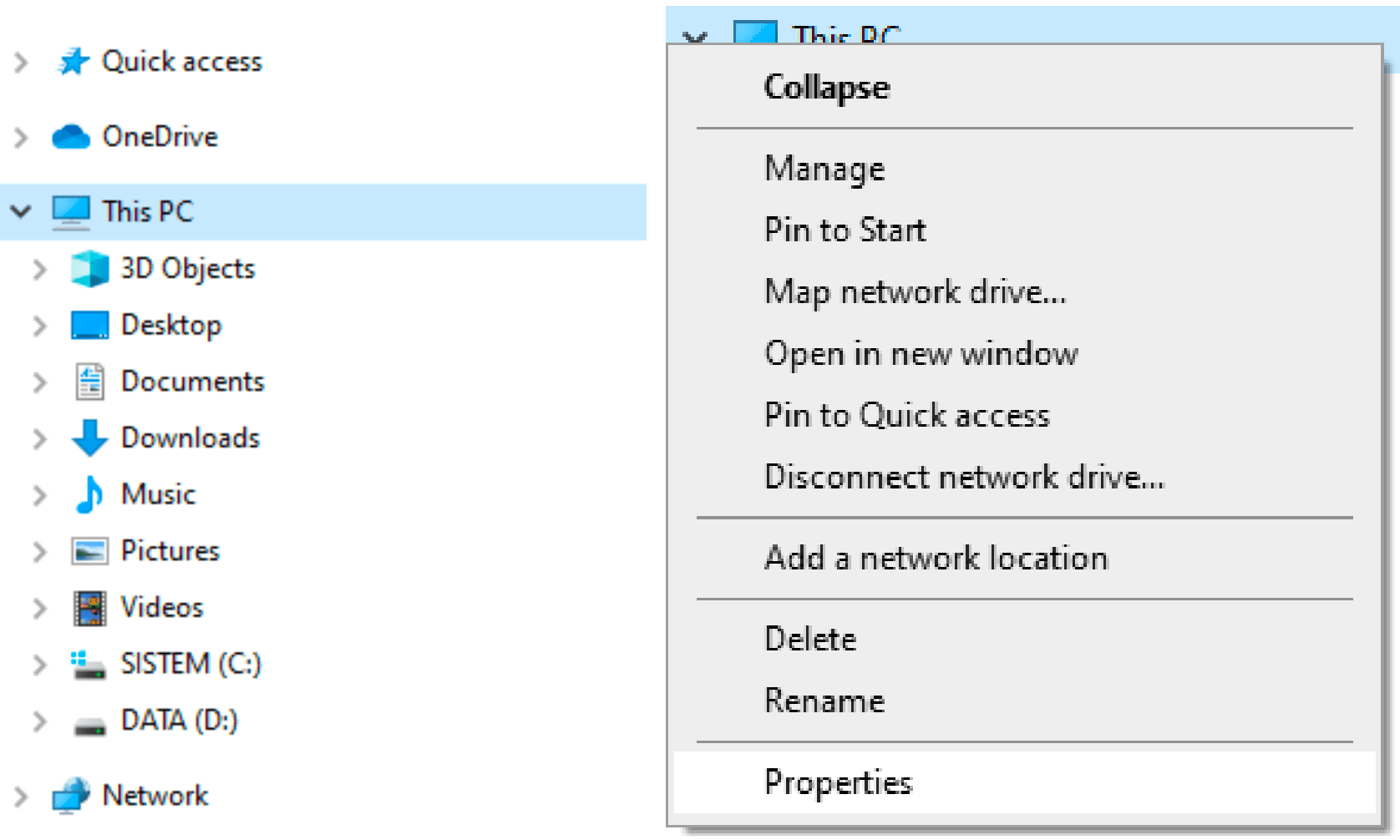Click the 3D Objects cube icon
Image resolution: width=1400 pixels, height=840 pixels.
(89, 269)
